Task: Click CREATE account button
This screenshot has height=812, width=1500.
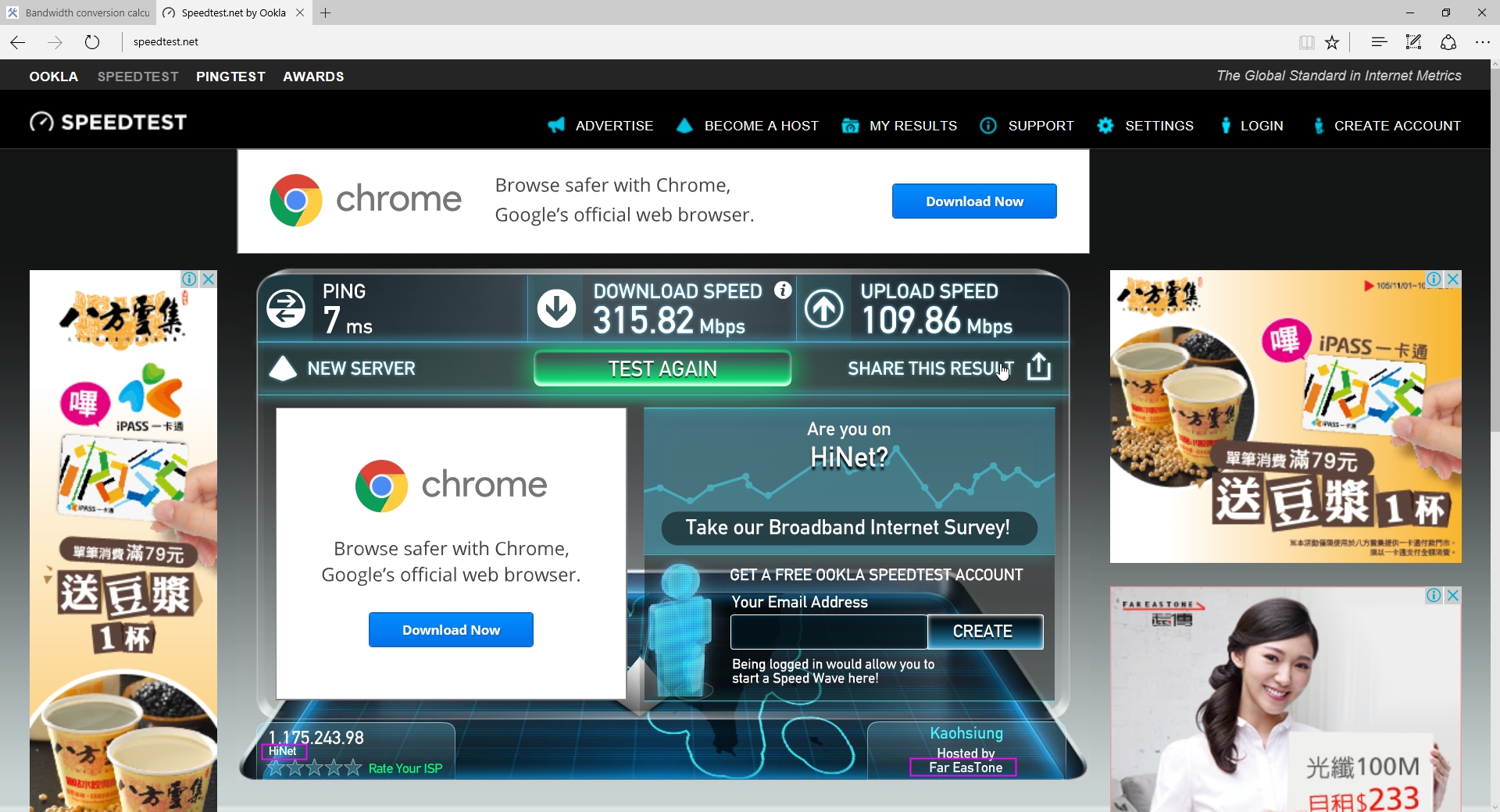Action: tap(984, 632)
